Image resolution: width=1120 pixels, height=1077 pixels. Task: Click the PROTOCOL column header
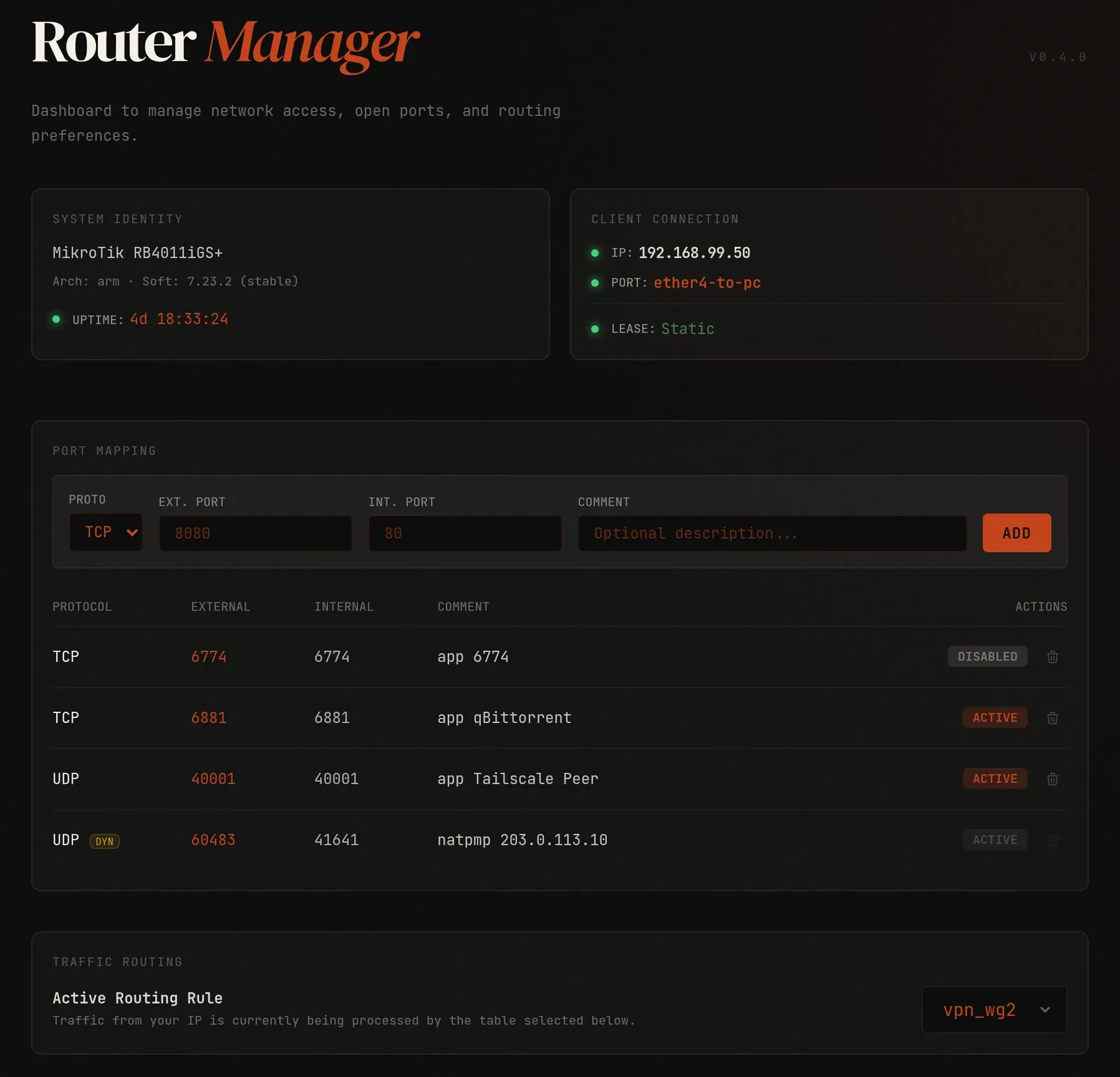(82, 607)
